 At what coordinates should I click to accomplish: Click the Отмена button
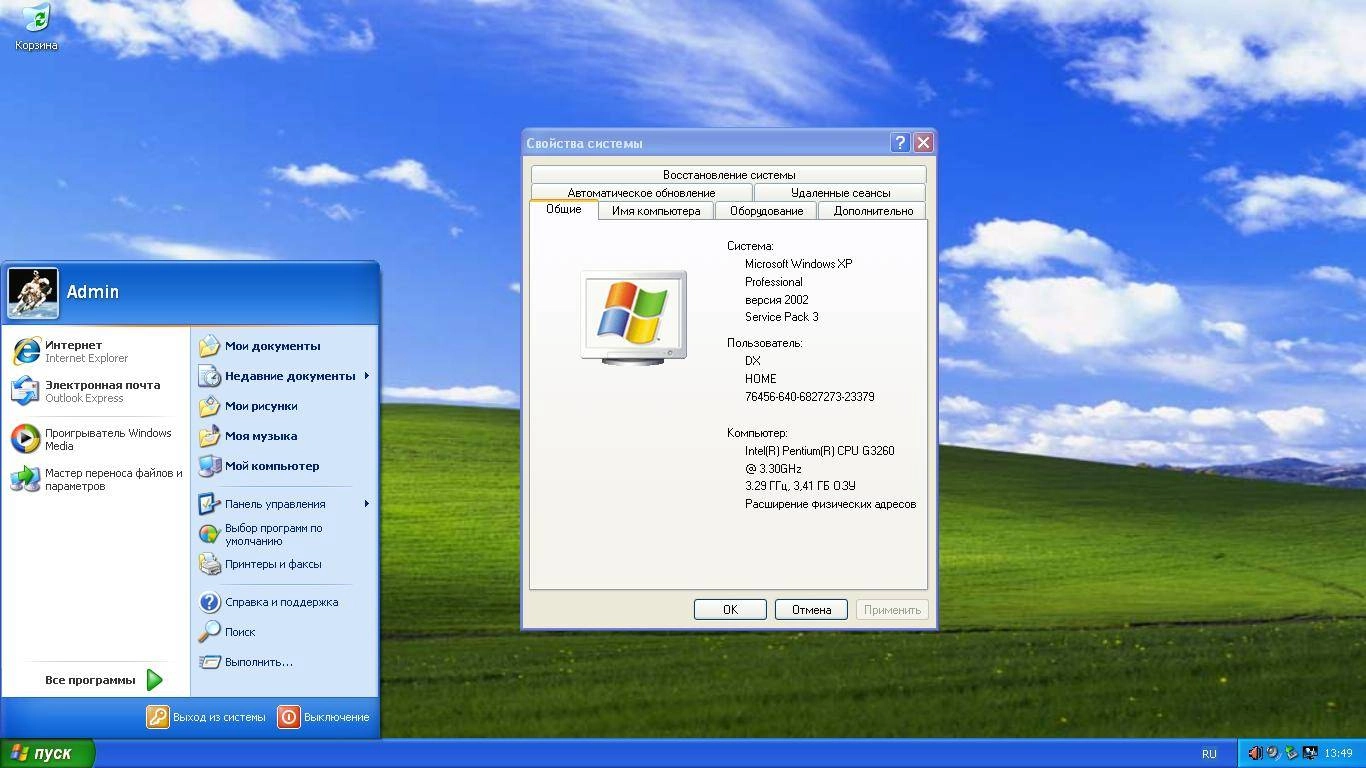click(811, 610)
